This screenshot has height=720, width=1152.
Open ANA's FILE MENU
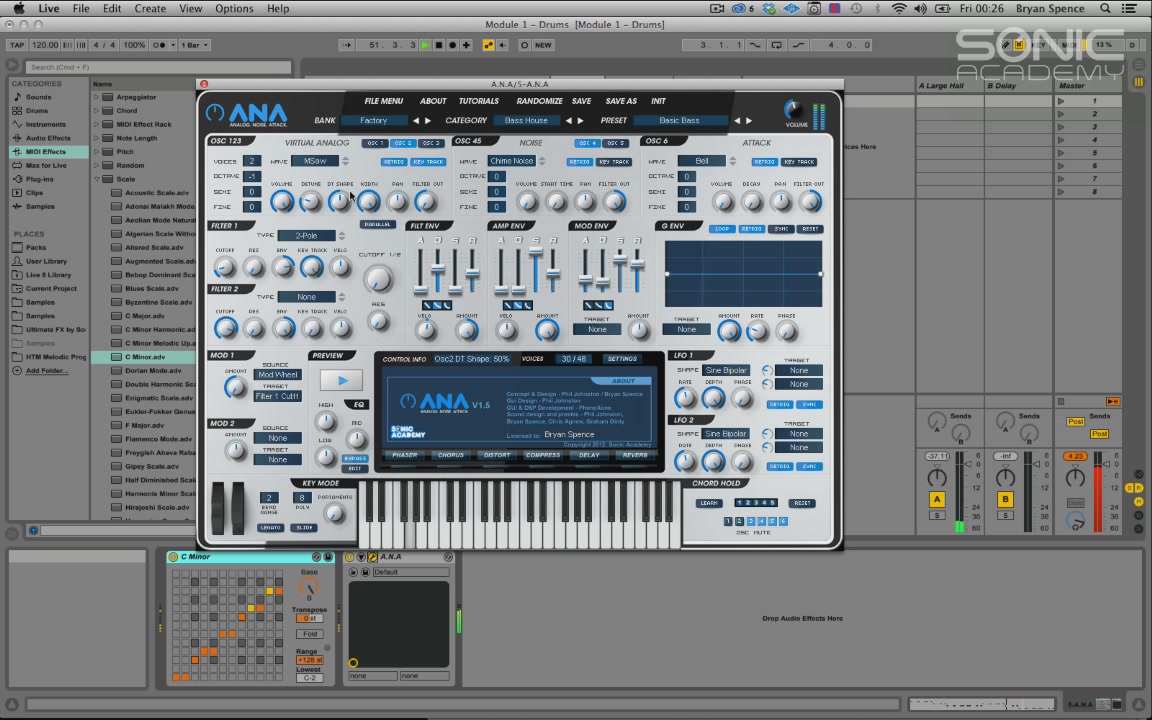(384, 101)
